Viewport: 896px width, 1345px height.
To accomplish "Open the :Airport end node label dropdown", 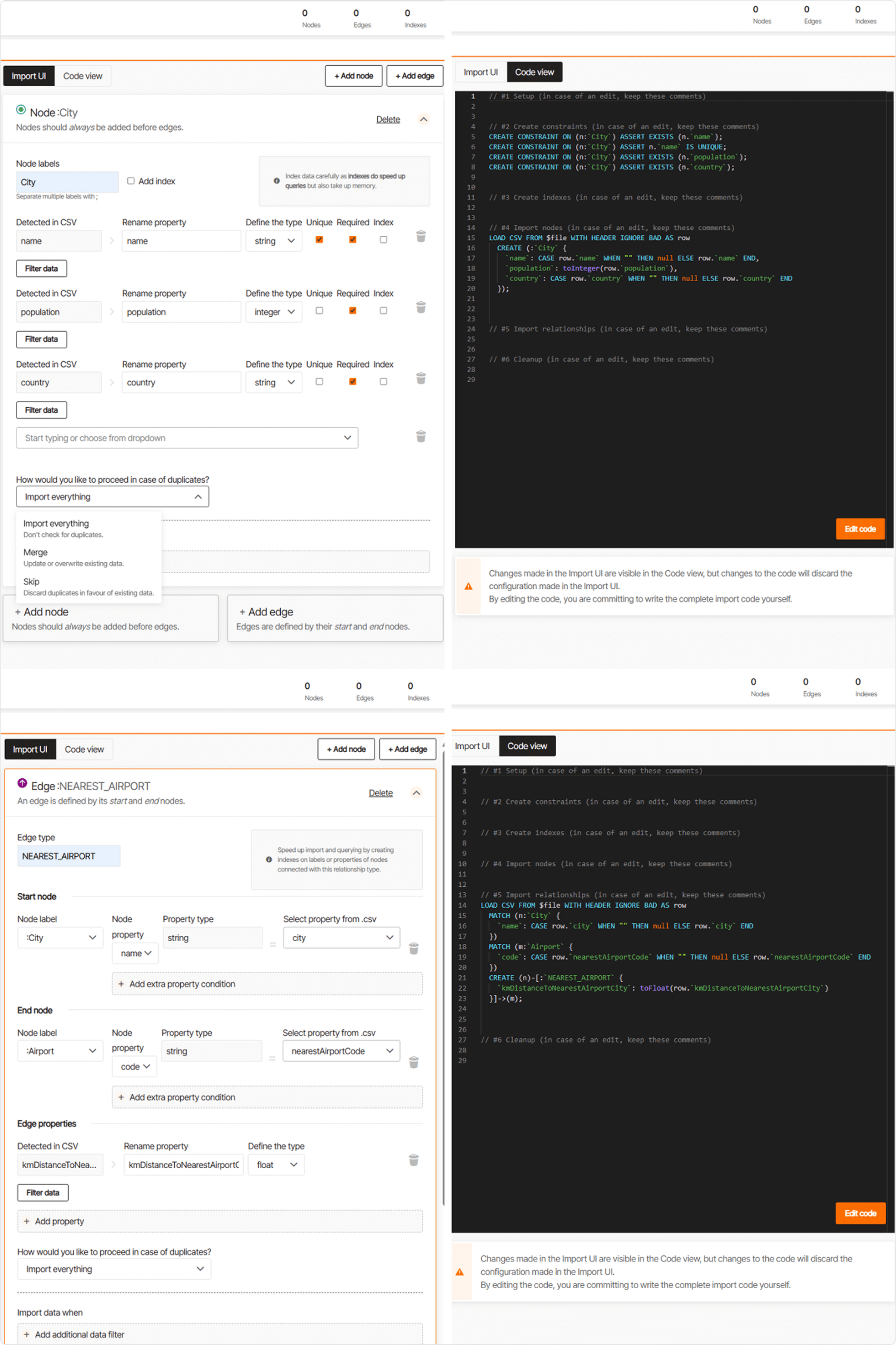I will pyautogui.click(x=60, y=1051).
